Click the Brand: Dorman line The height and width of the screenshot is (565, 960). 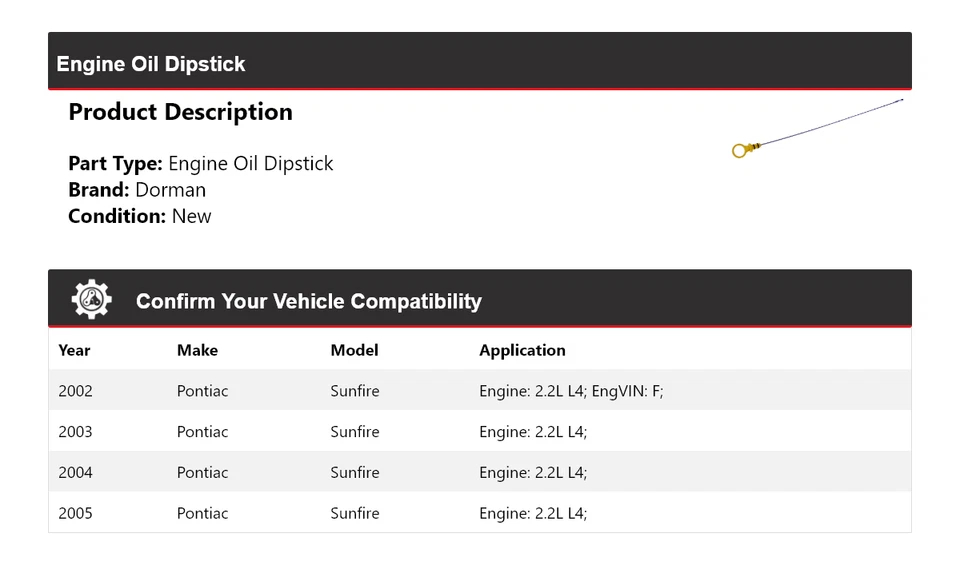pyautogui.click(x=137, y=190)
